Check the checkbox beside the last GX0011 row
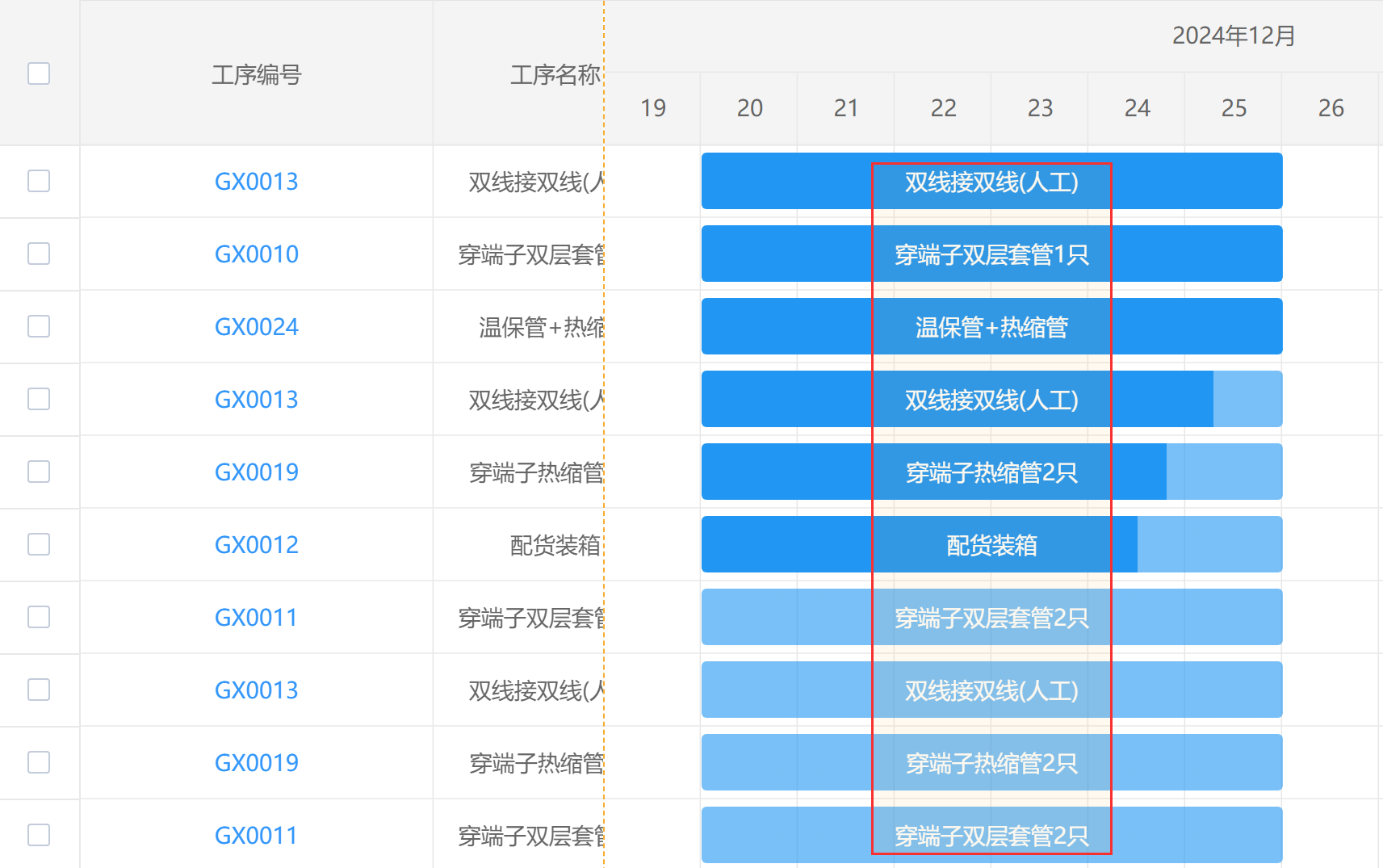Screen dimensions: 1383x868 (38, 835)
